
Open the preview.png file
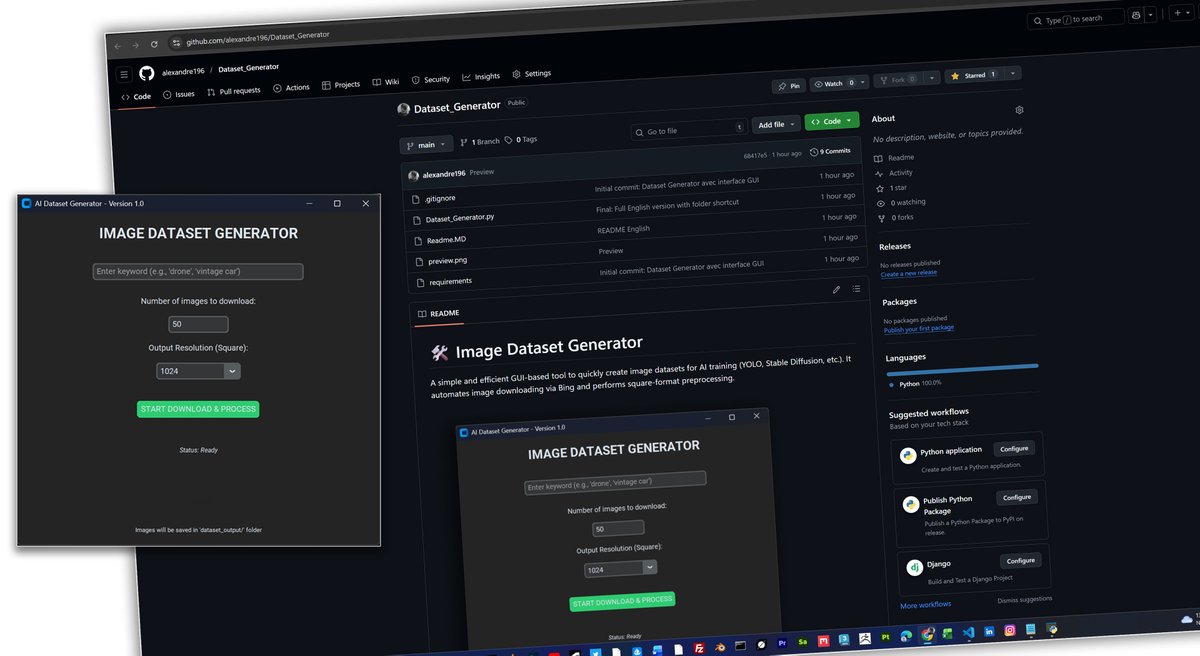[x=448, y=261]
